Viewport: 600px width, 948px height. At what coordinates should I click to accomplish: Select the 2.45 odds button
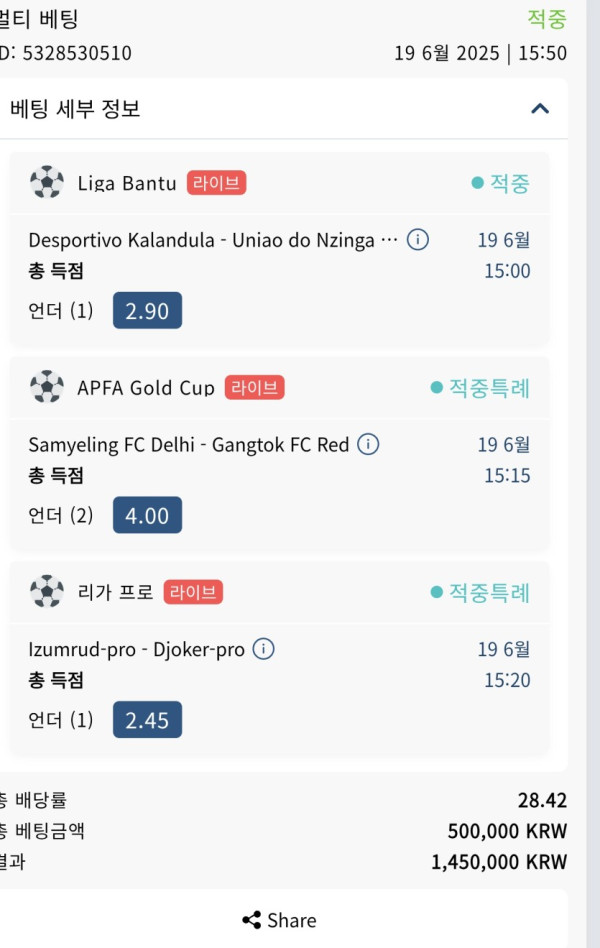click(148, 719)
